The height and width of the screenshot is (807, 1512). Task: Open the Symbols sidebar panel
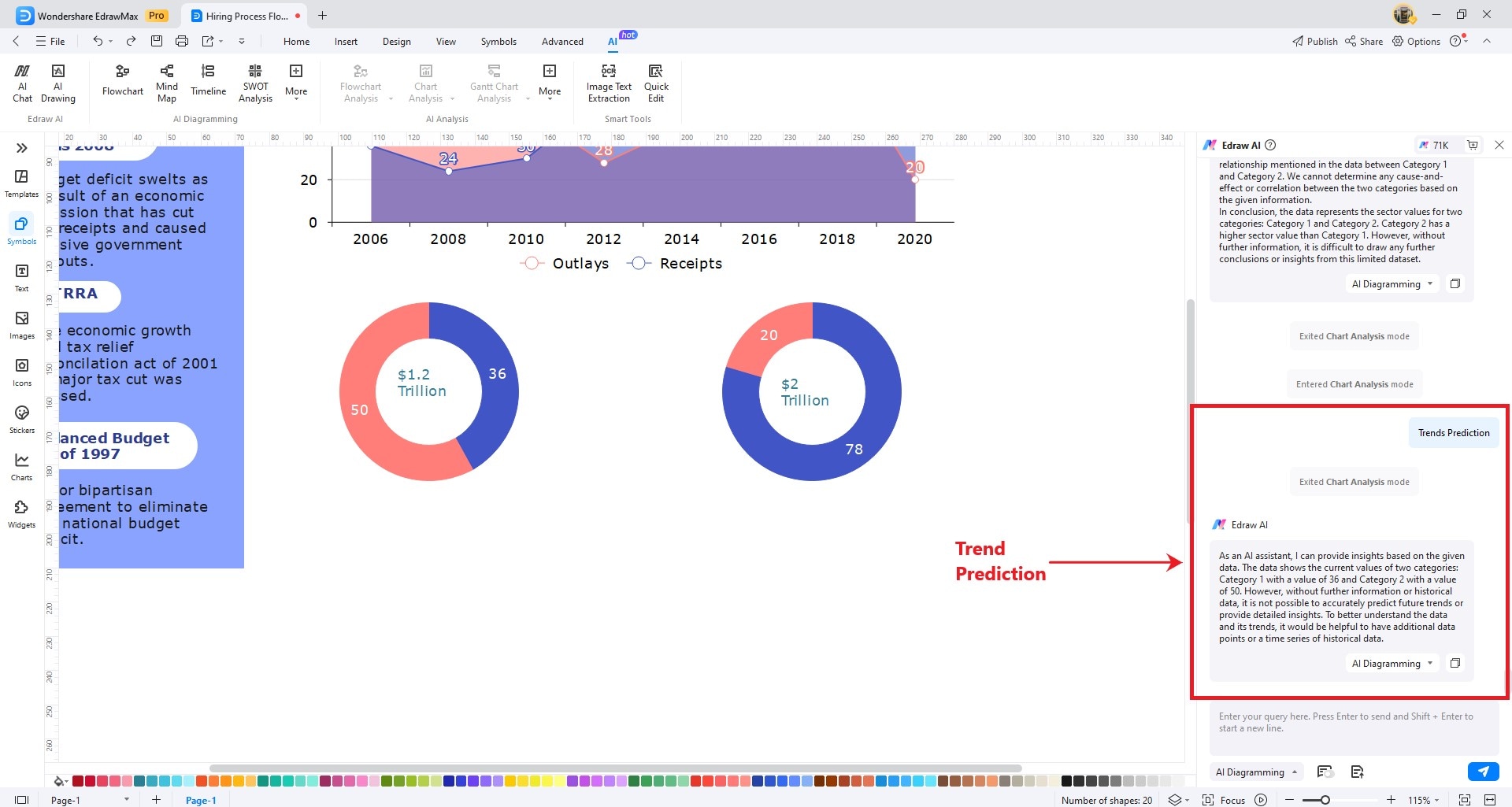click(21, 231)
